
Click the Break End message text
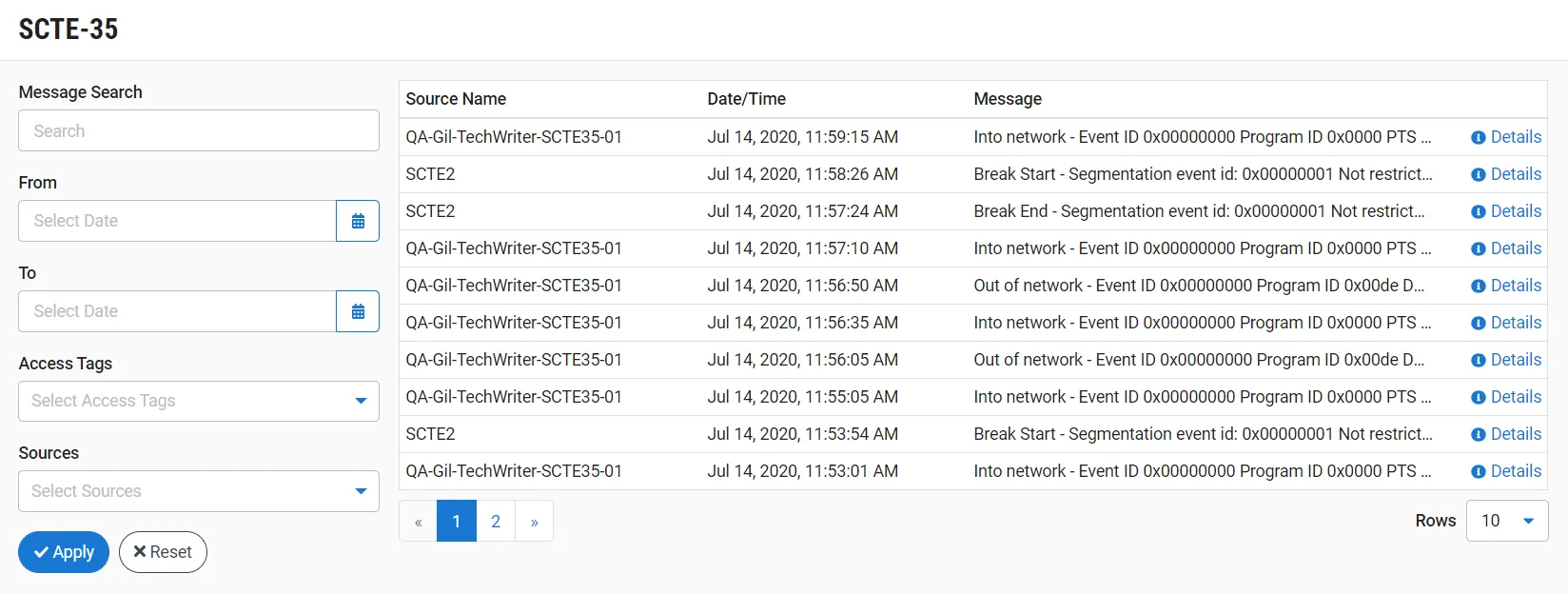tap(1199, 211)
